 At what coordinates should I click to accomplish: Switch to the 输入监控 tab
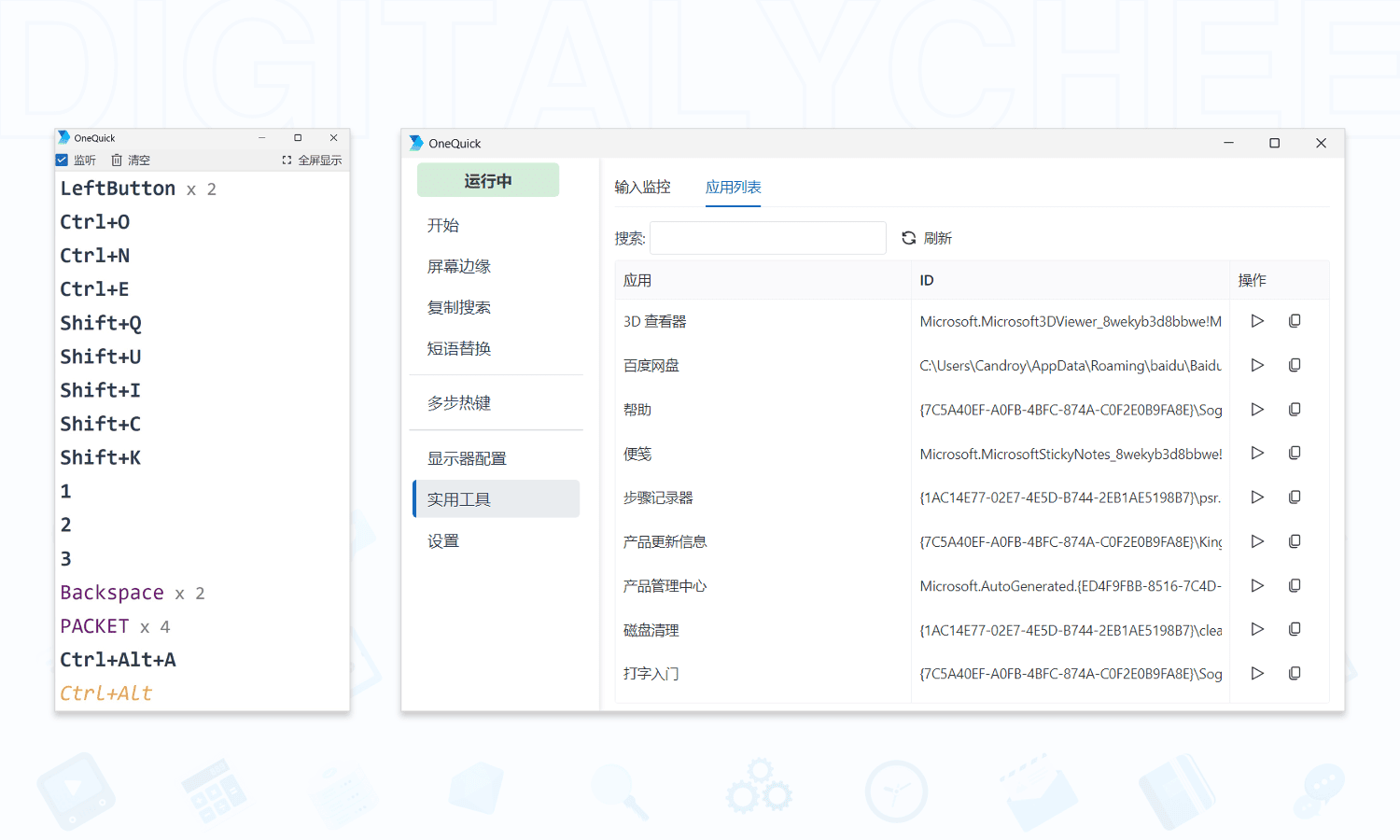(x=642, y=187)
